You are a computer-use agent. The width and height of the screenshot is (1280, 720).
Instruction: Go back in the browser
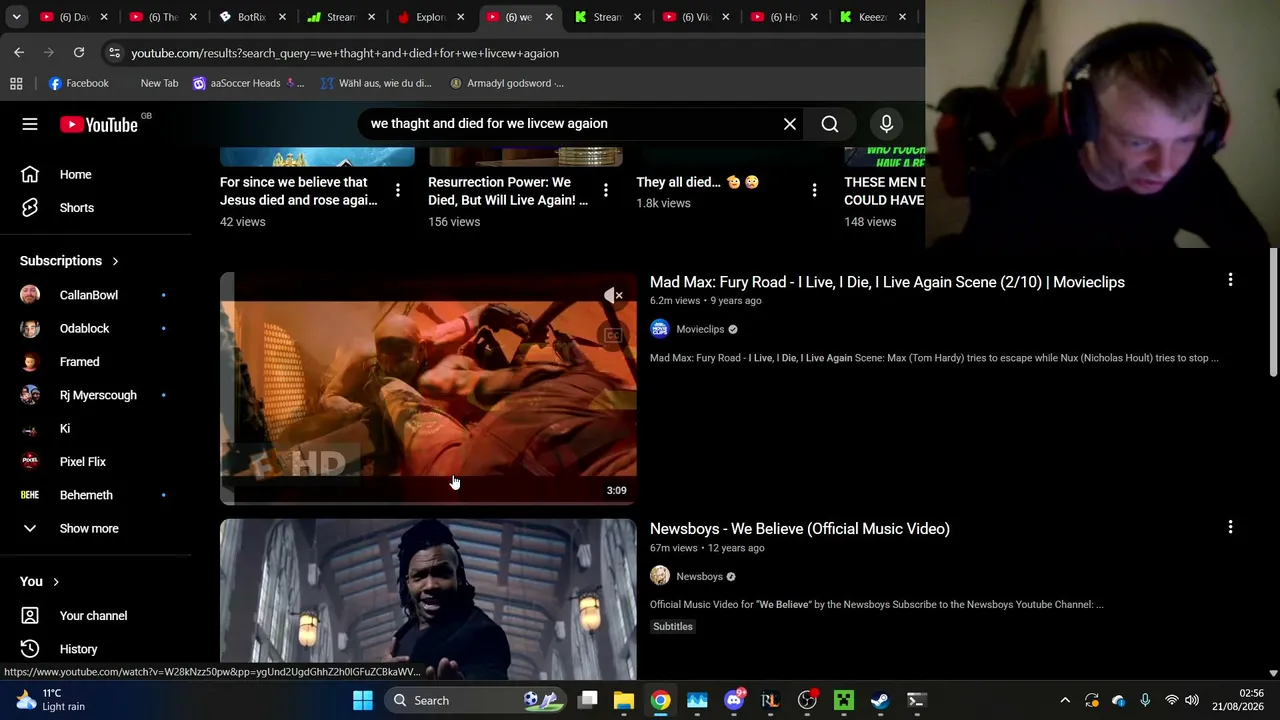click(x=19, y=52)
